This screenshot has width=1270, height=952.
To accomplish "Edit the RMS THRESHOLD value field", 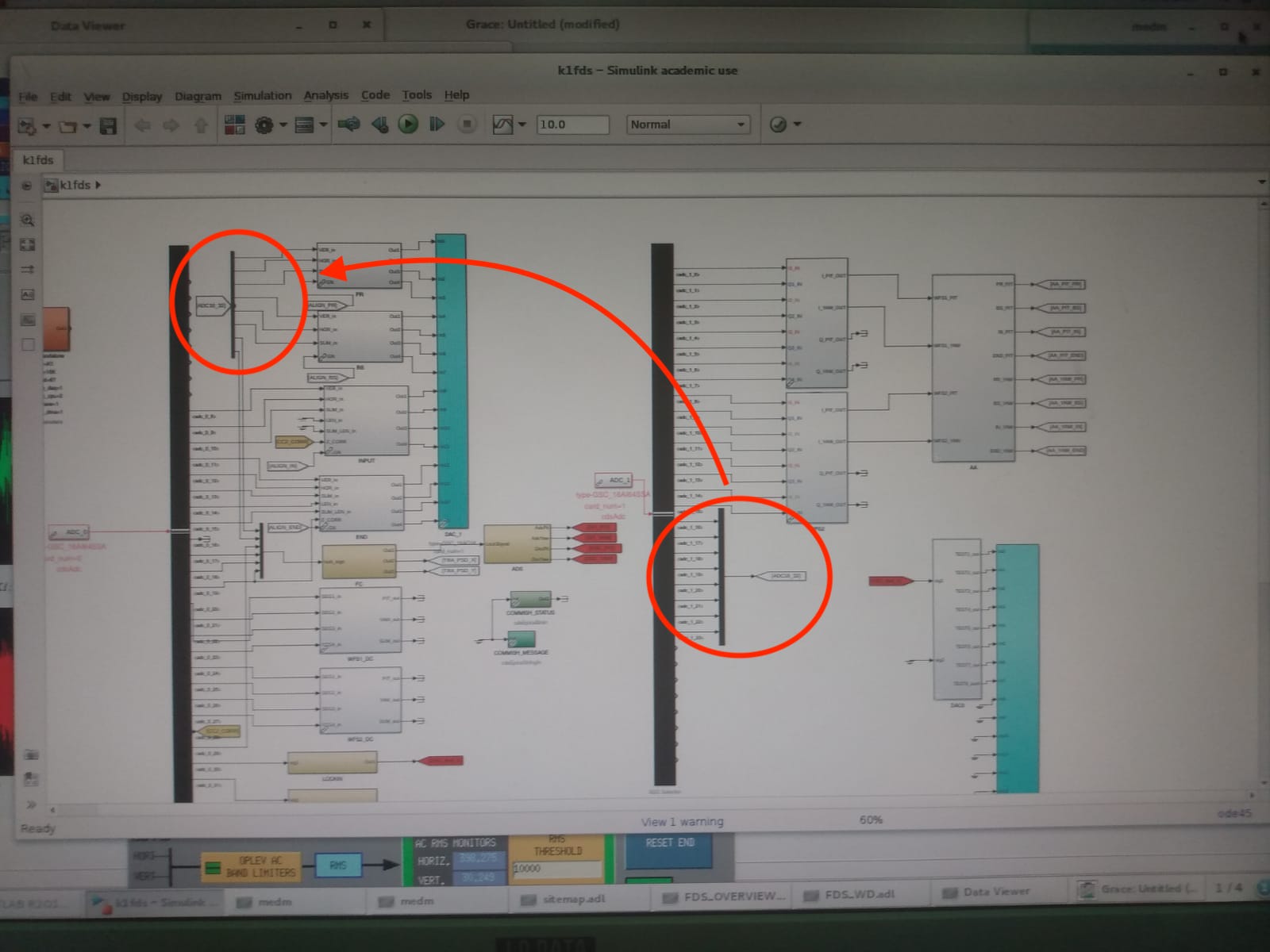I will pos(556,869).
